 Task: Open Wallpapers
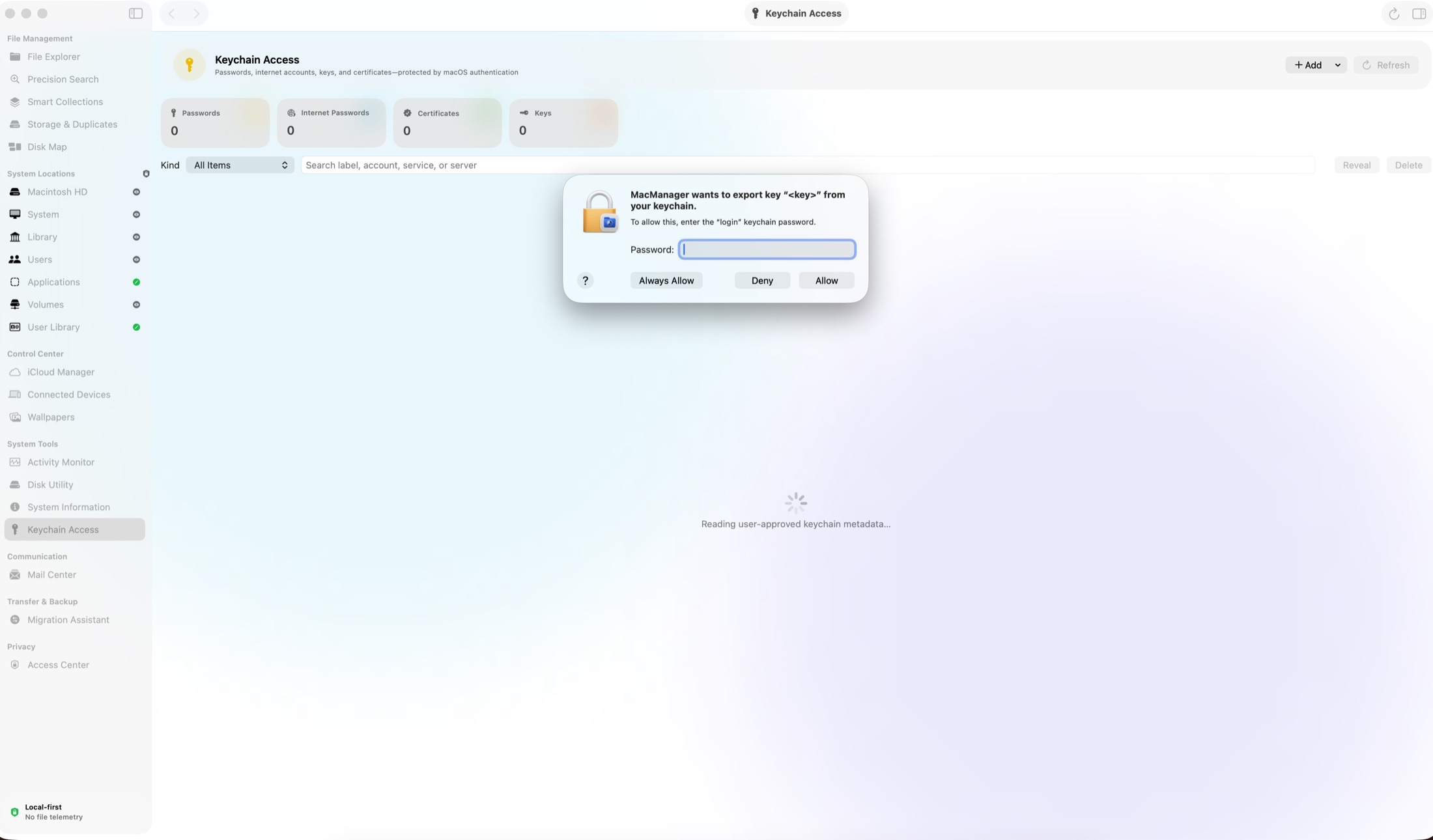click(x=74, y=417)
